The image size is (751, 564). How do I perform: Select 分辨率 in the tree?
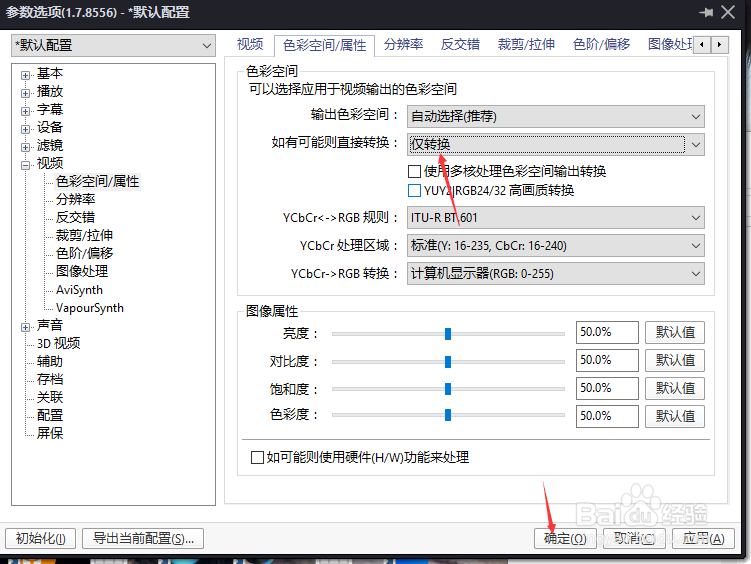(75, 199)
